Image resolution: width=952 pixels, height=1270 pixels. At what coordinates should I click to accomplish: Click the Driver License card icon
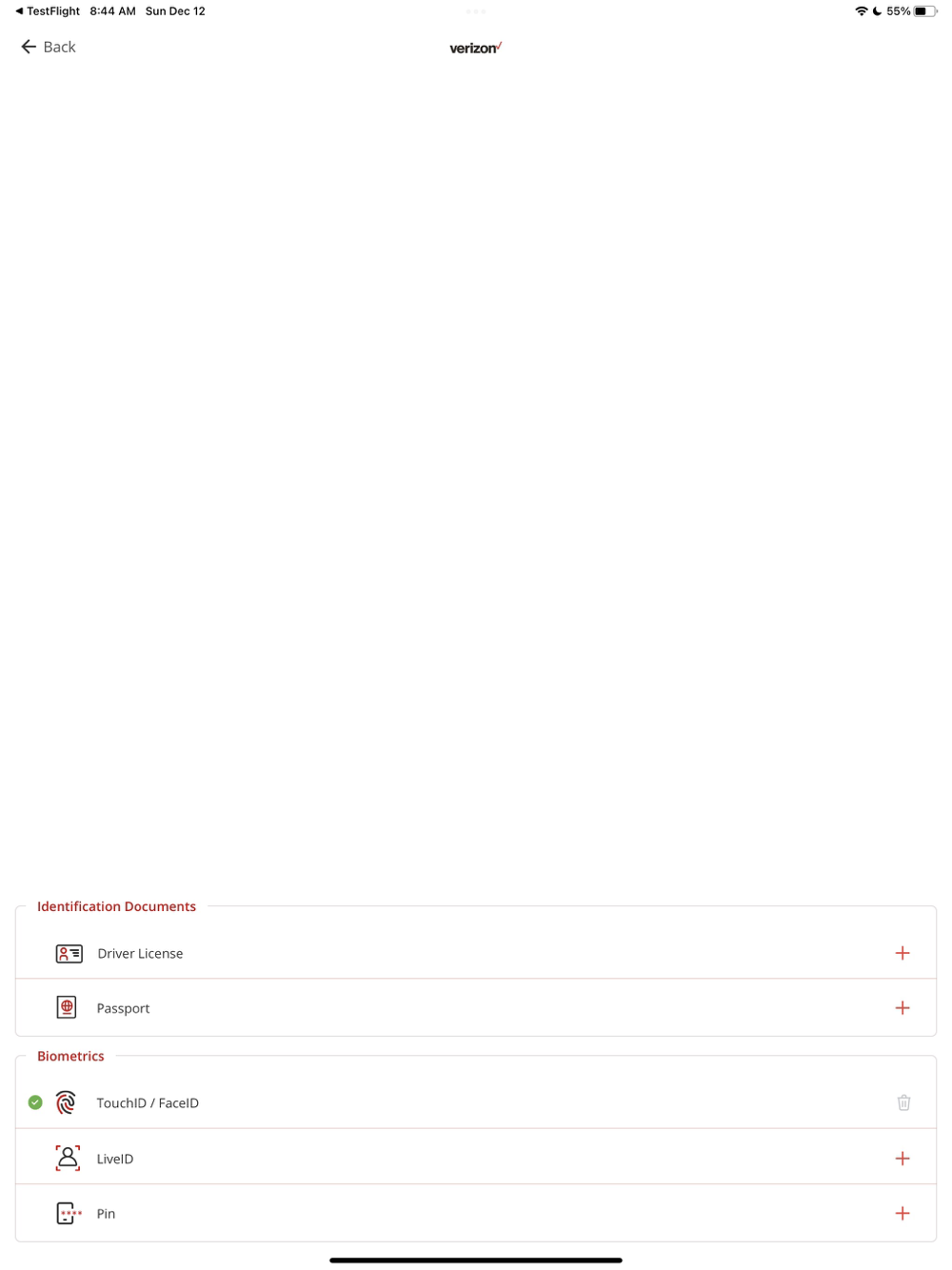coord(69,953)
